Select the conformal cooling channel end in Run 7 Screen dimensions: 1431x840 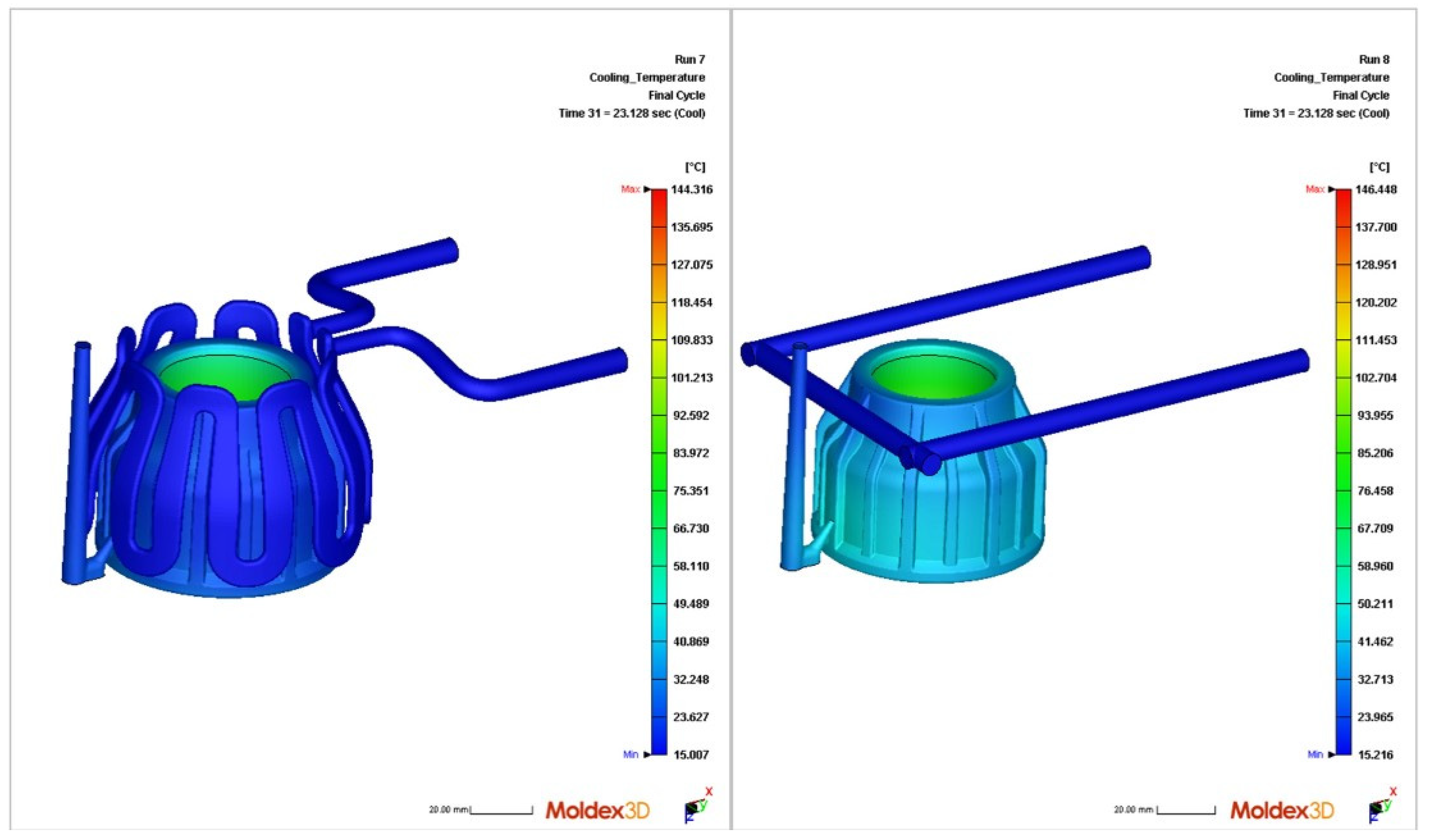tap(620, 361)
